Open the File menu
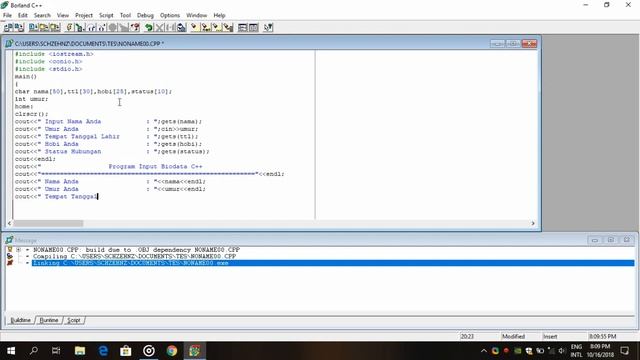Screen dimensions: 640x360 pos(7,15)
